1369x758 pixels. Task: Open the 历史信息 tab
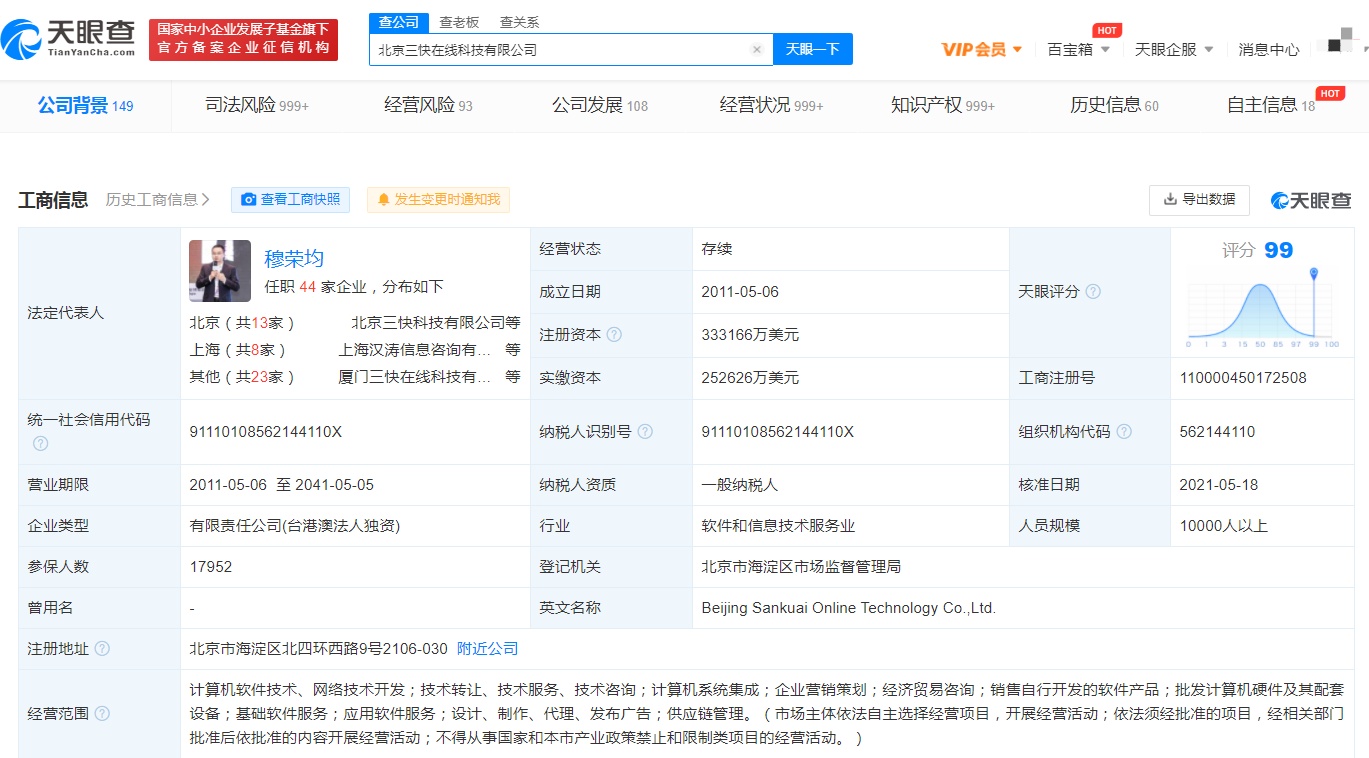point(1114,105)
